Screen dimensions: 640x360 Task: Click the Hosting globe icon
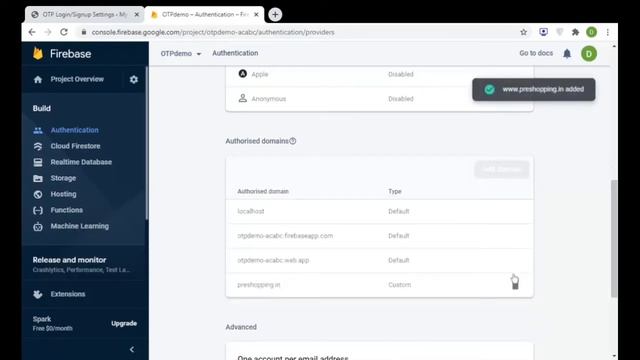[x=38, y=194]
